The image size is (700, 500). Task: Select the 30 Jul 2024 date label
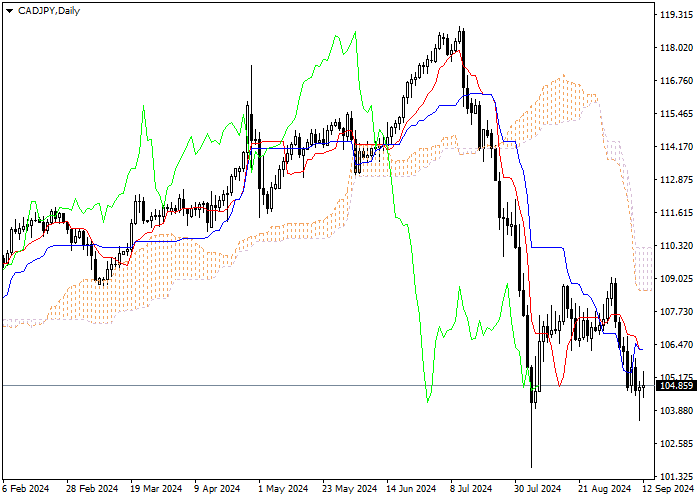pos(537,489)
